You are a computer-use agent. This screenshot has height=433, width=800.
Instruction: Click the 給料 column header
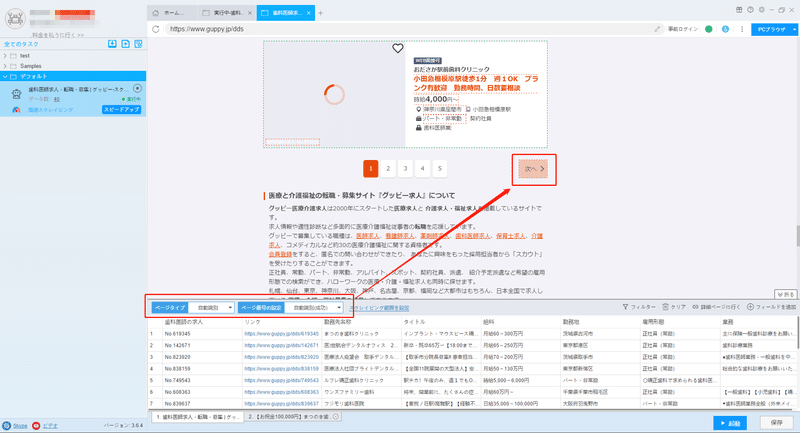pyautogui.click(x=520, y=322)
